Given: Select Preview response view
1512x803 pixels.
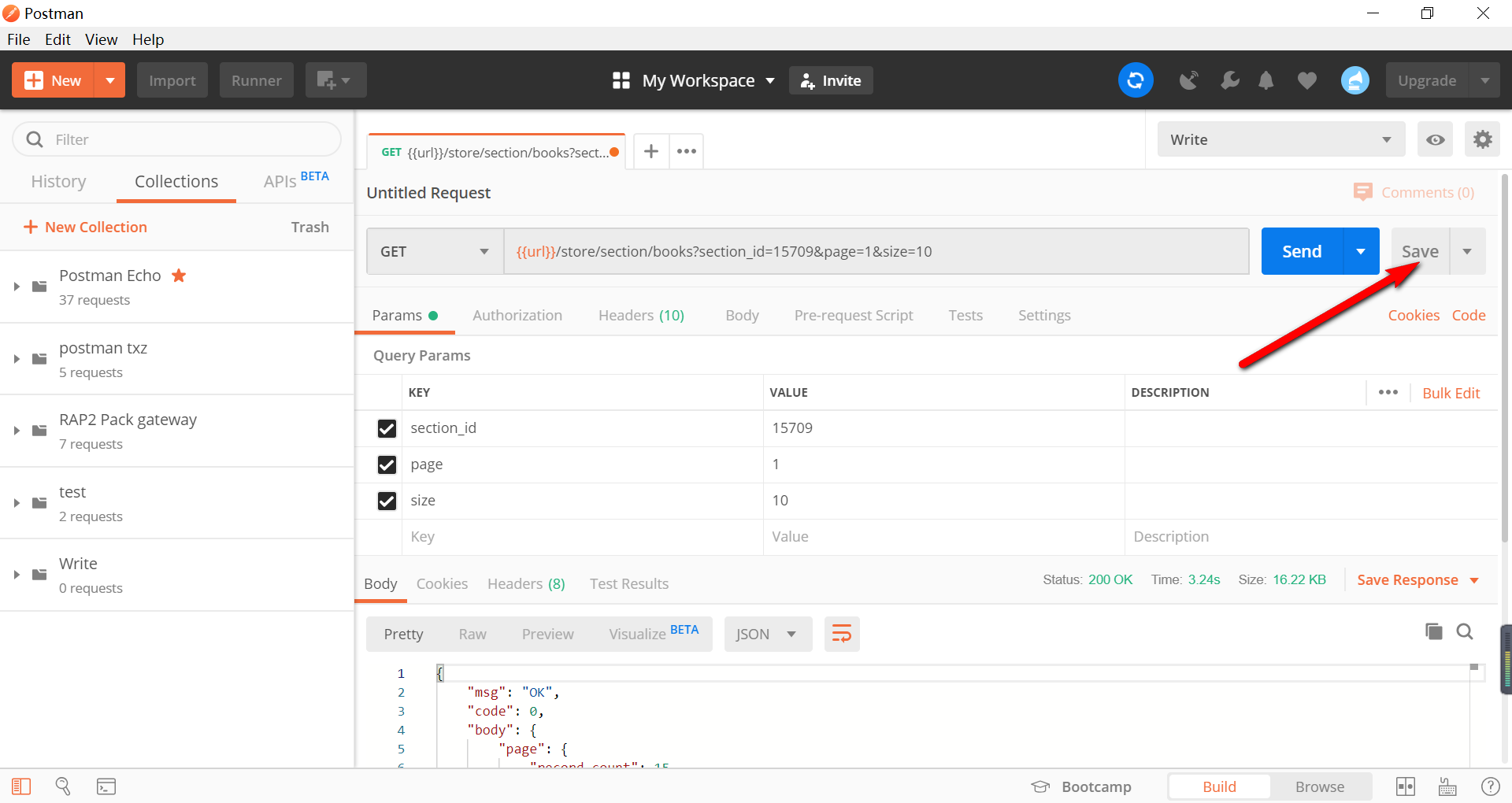Looking at the screenshot, I should click(x=547, y=634).
